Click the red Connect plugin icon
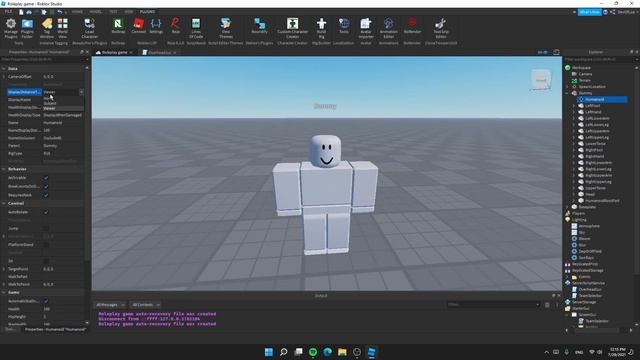This screenshot has height=360, width=640. point(139,26)
